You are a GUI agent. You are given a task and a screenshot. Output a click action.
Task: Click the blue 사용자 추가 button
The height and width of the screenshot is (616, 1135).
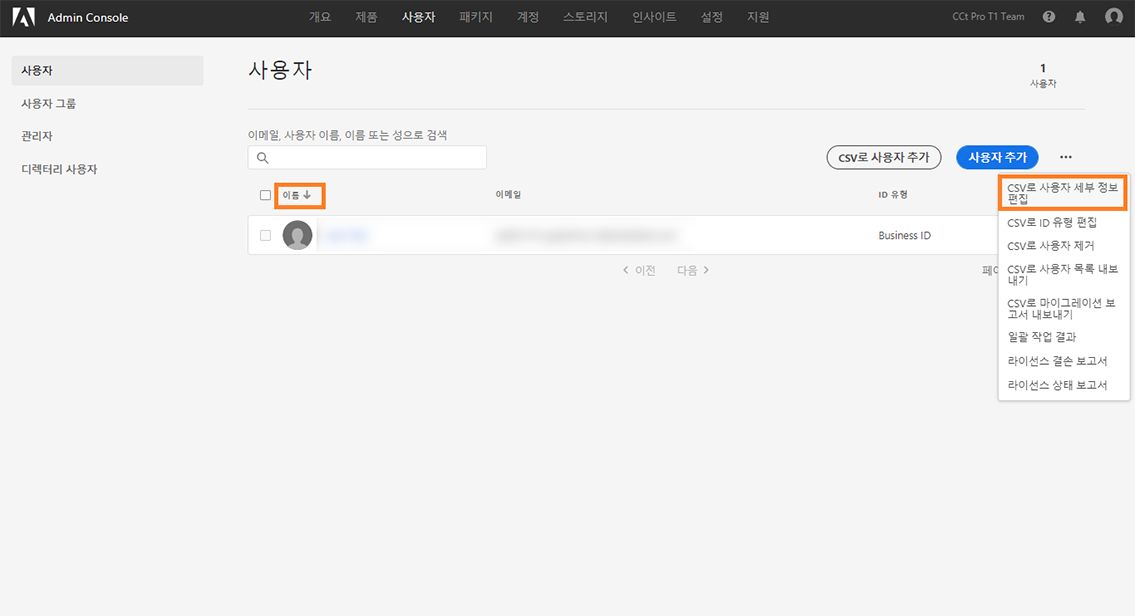click(997, 157)
